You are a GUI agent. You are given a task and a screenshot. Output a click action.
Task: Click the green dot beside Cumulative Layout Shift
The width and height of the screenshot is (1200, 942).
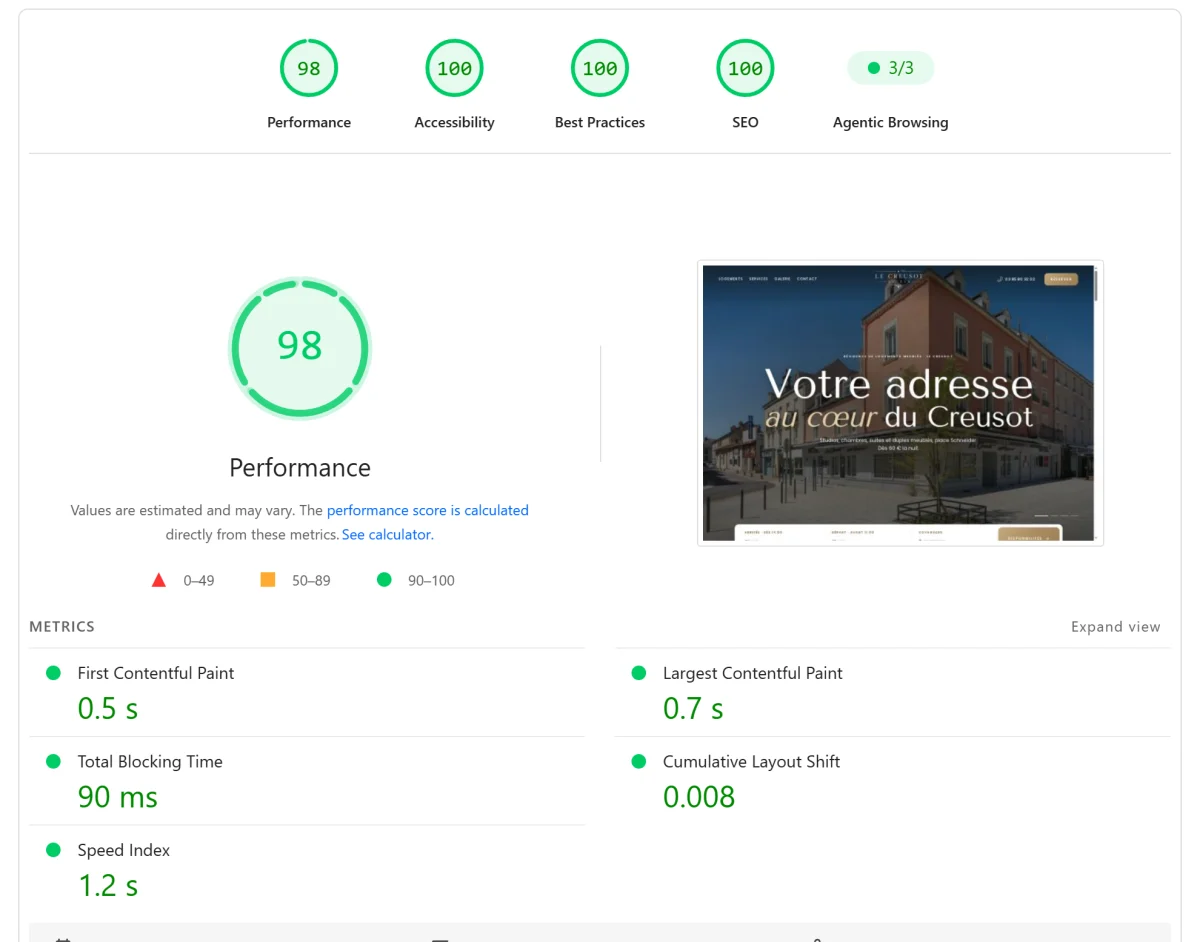[639, 761]
